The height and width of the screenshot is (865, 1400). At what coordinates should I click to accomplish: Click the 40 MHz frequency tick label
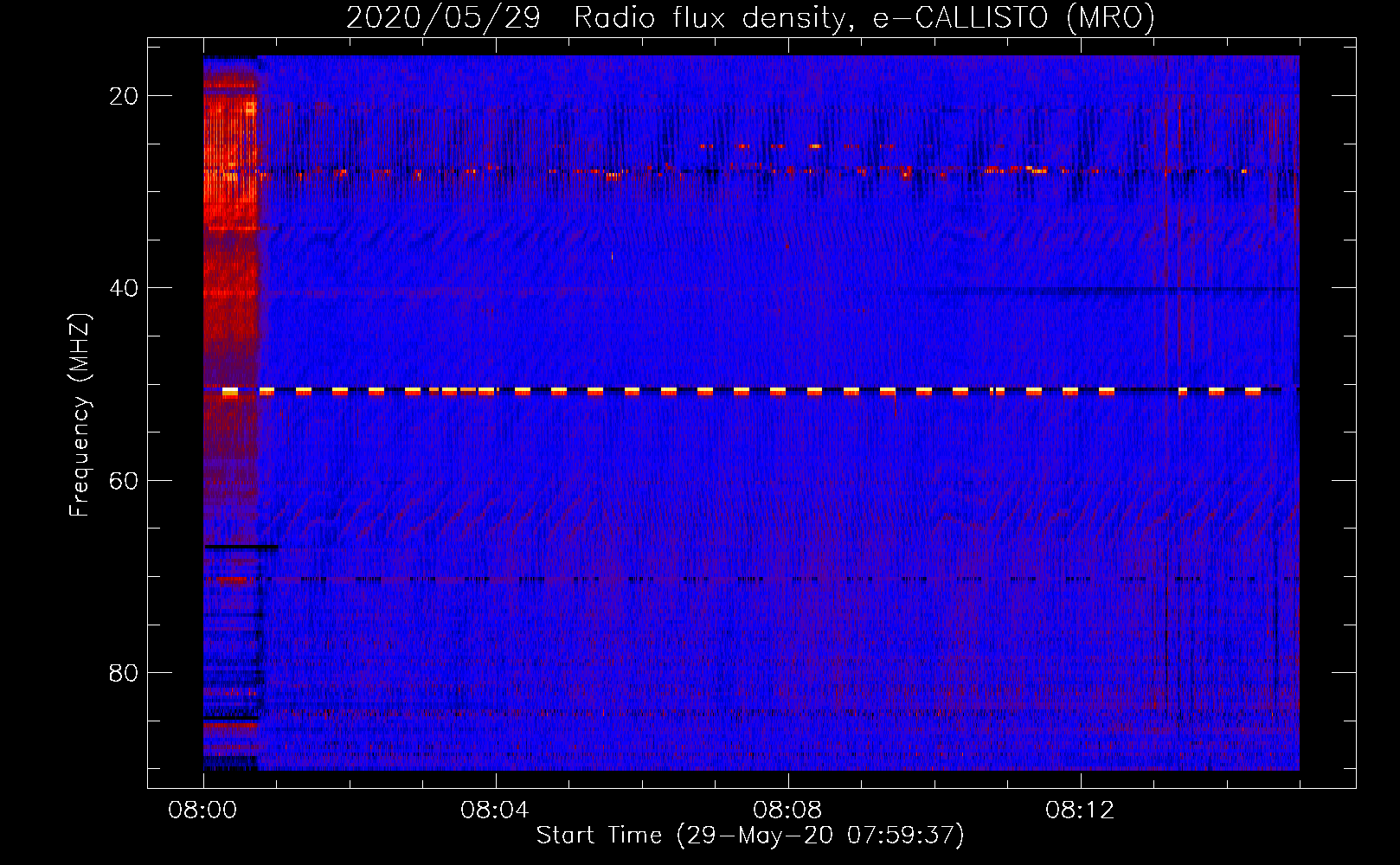[124, 288]
